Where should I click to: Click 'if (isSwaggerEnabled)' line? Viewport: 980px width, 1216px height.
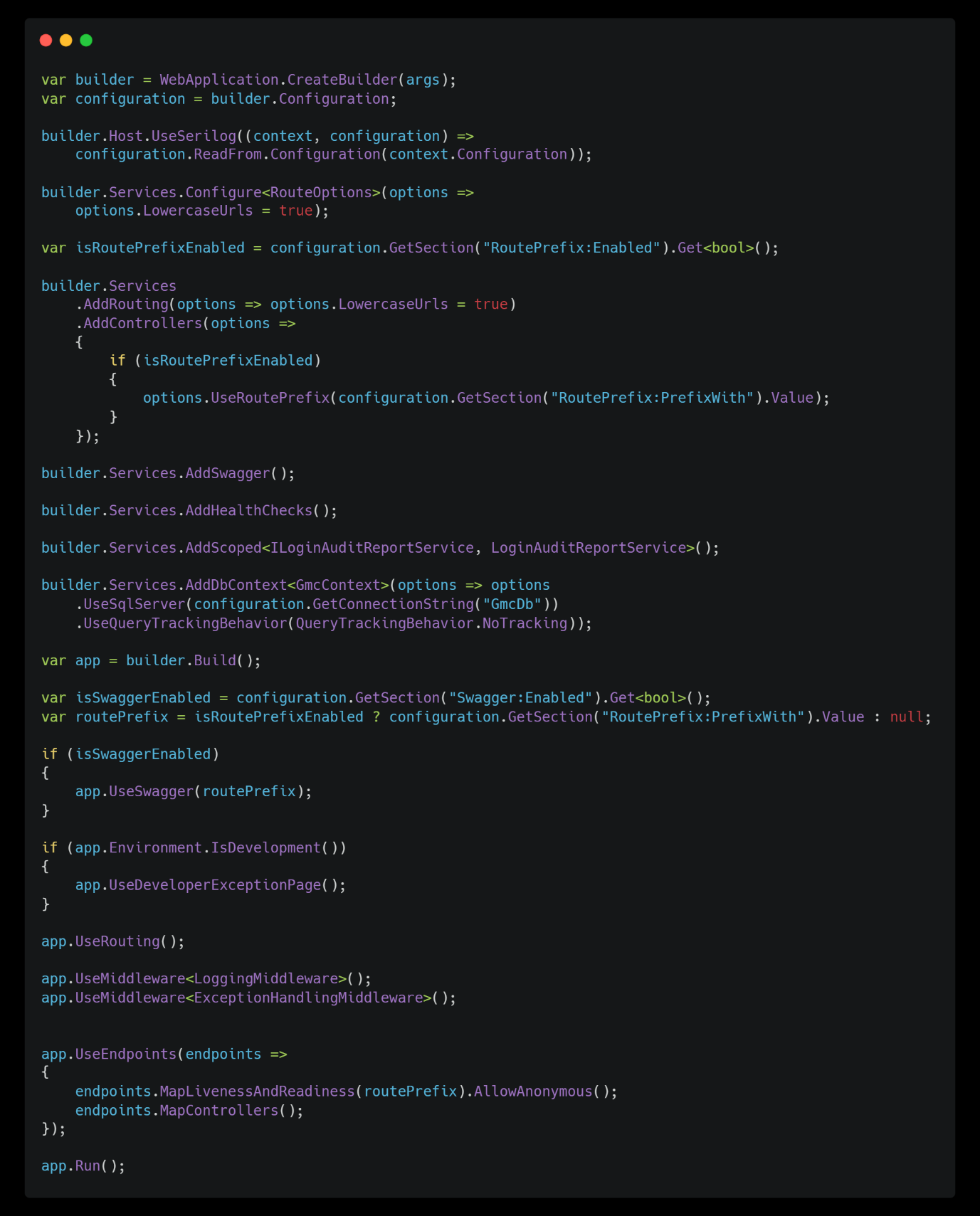point(130,754)
